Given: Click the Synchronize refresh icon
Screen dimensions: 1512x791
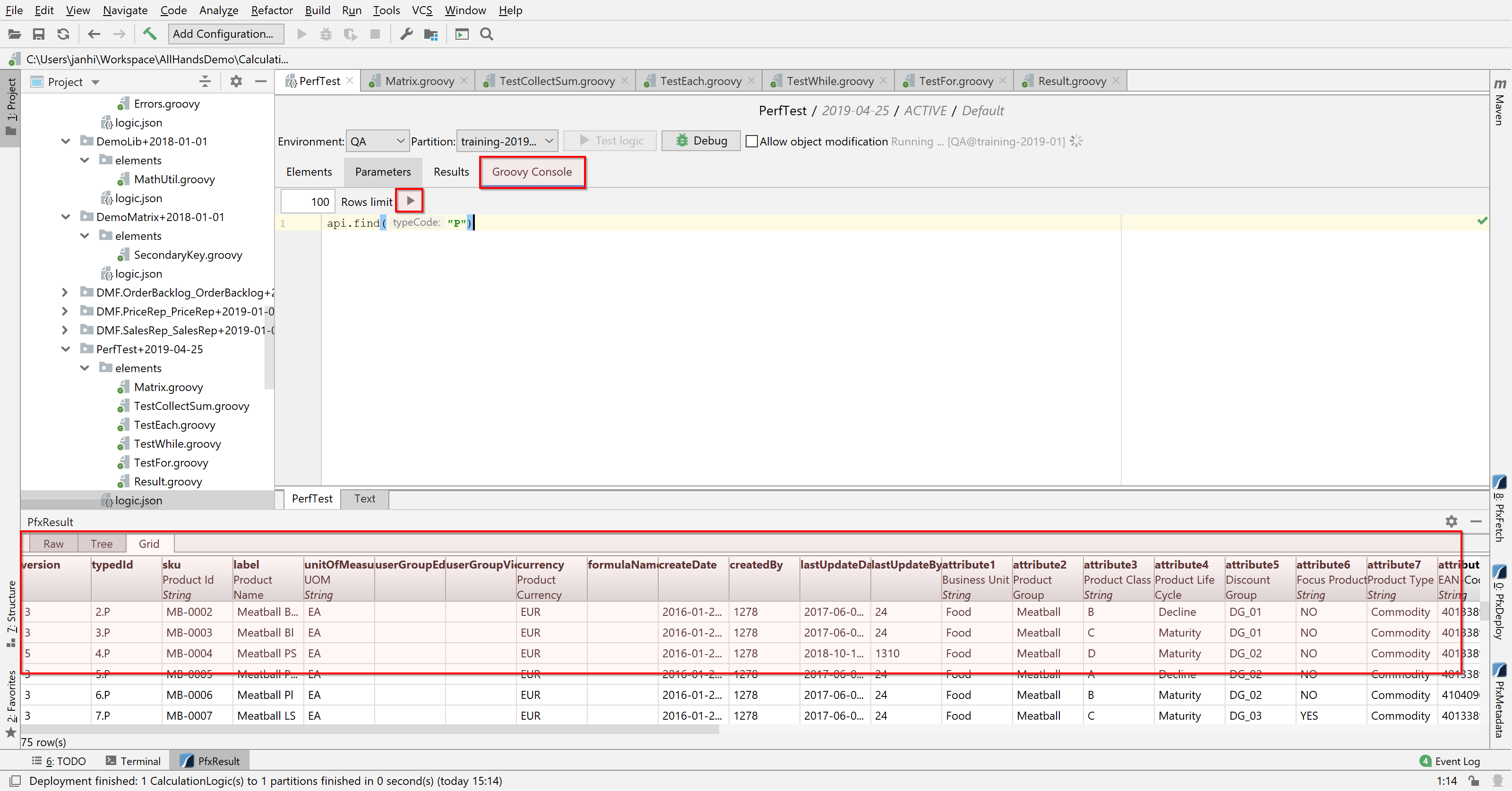Looking at the screenshot, I should (x=63, y=34).
